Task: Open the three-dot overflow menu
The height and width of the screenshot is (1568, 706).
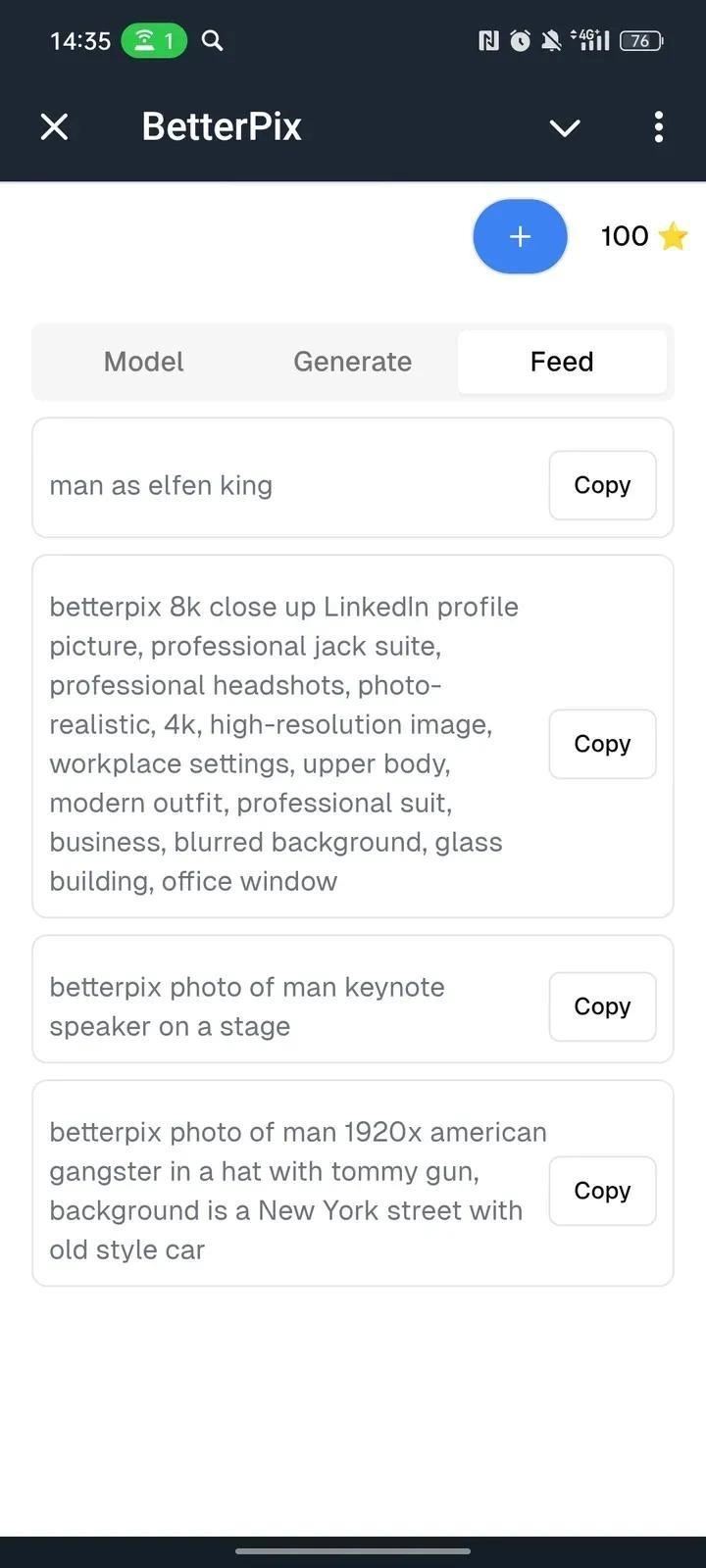Action: (x=658, y=126)
